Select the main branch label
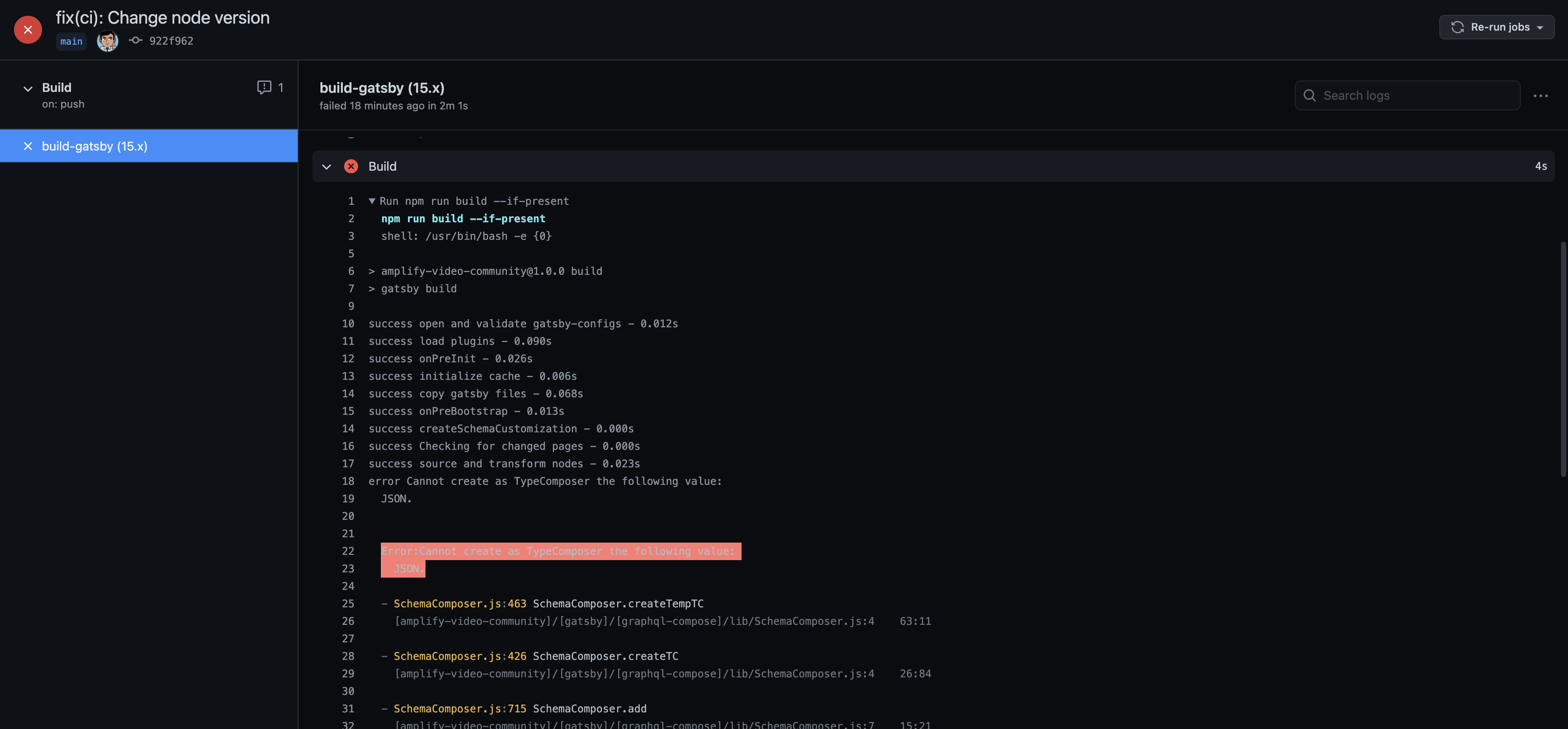The height and width of the screenshot is (729, 1568). [x=71, y=42]
